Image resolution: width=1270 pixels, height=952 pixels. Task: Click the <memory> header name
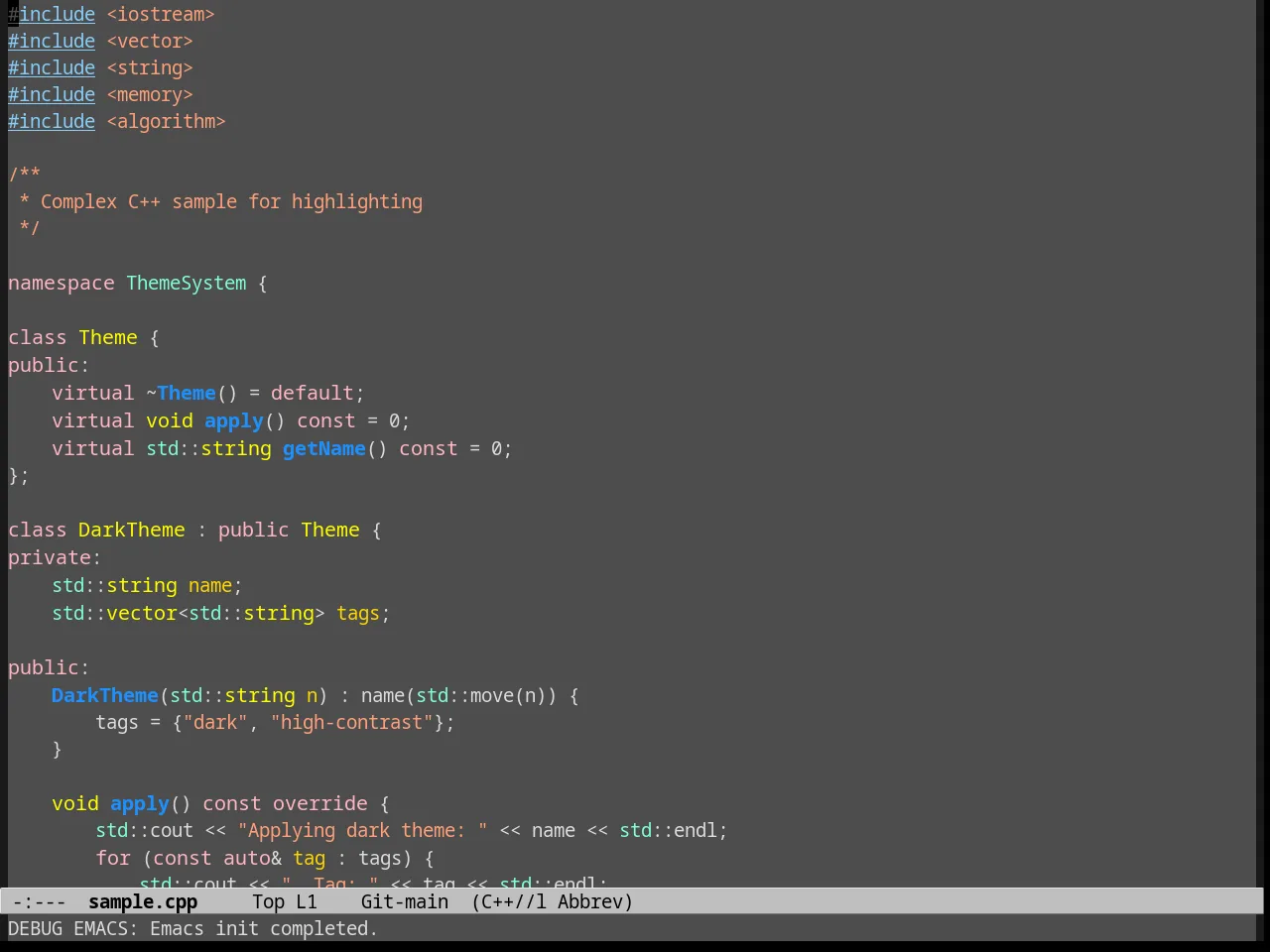pyautogui.click(x=150, y=95)
